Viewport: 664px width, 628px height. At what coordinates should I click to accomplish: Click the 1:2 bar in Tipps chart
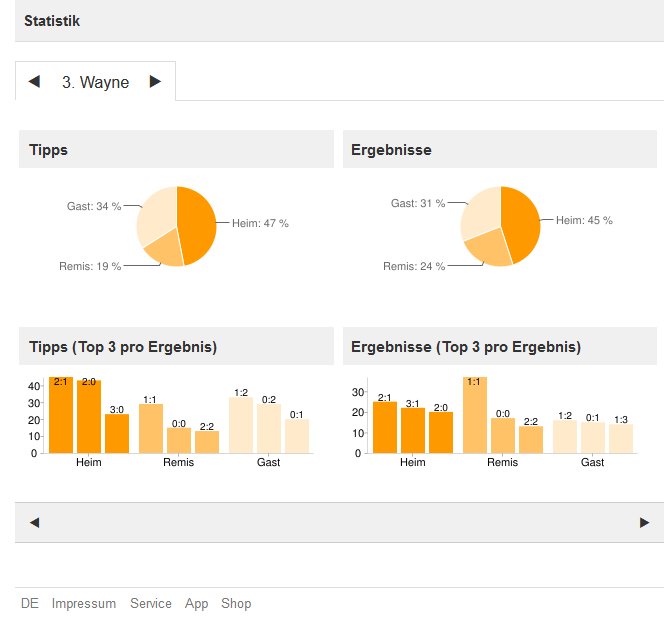(x=241, y=425)
